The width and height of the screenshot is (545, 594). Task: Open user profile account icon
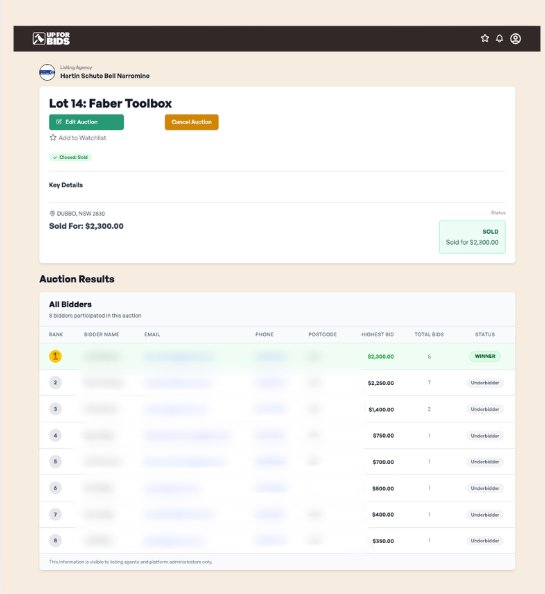coord(515,39)
